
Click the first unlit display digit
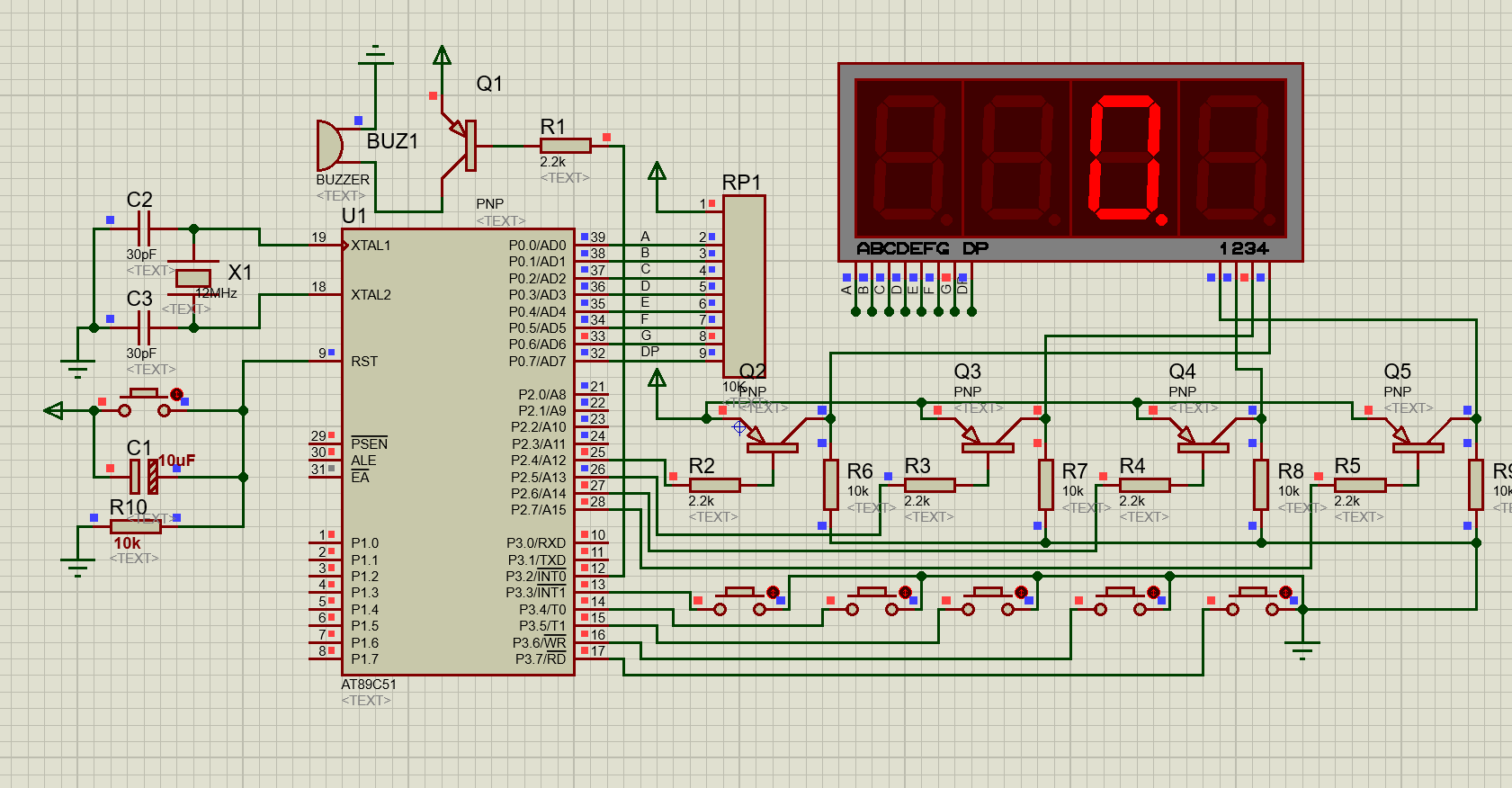pyautogui.click(x=910, y=158)
